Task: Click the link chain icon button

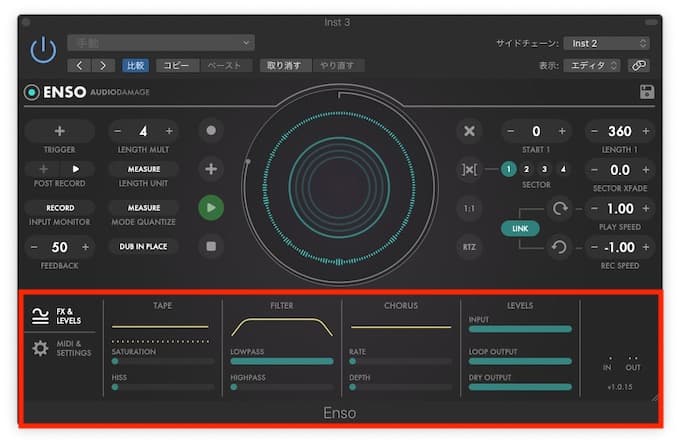Action: (x=638, y=66)
